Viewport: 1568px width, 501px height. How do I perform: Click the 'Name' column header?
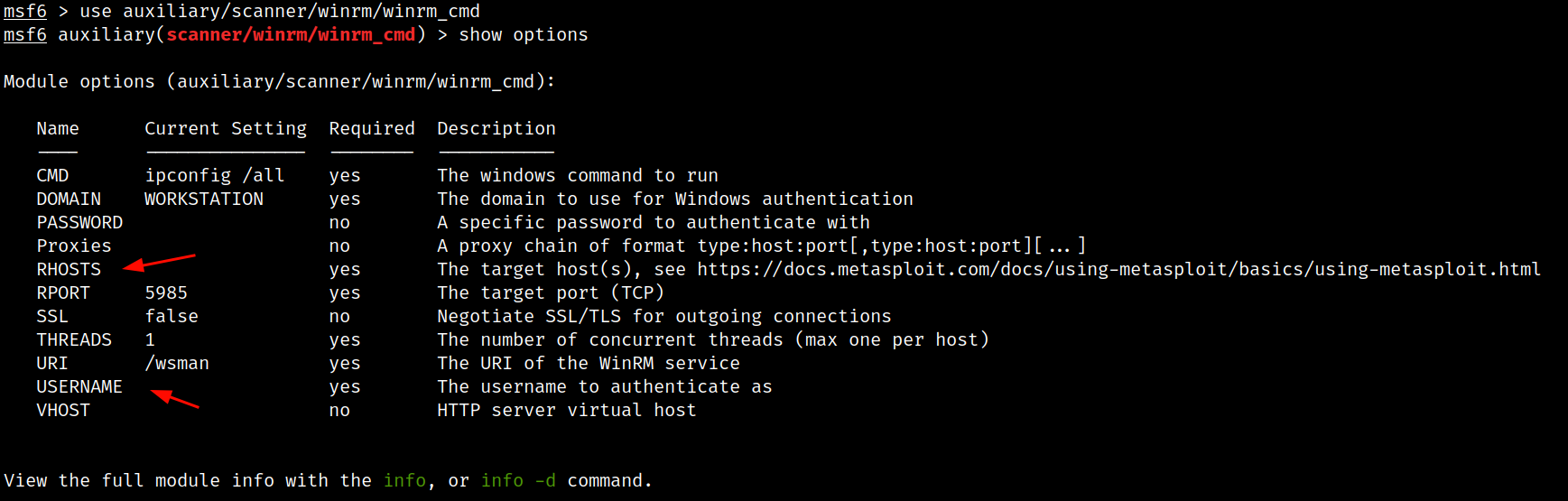(x=58, y=128)
